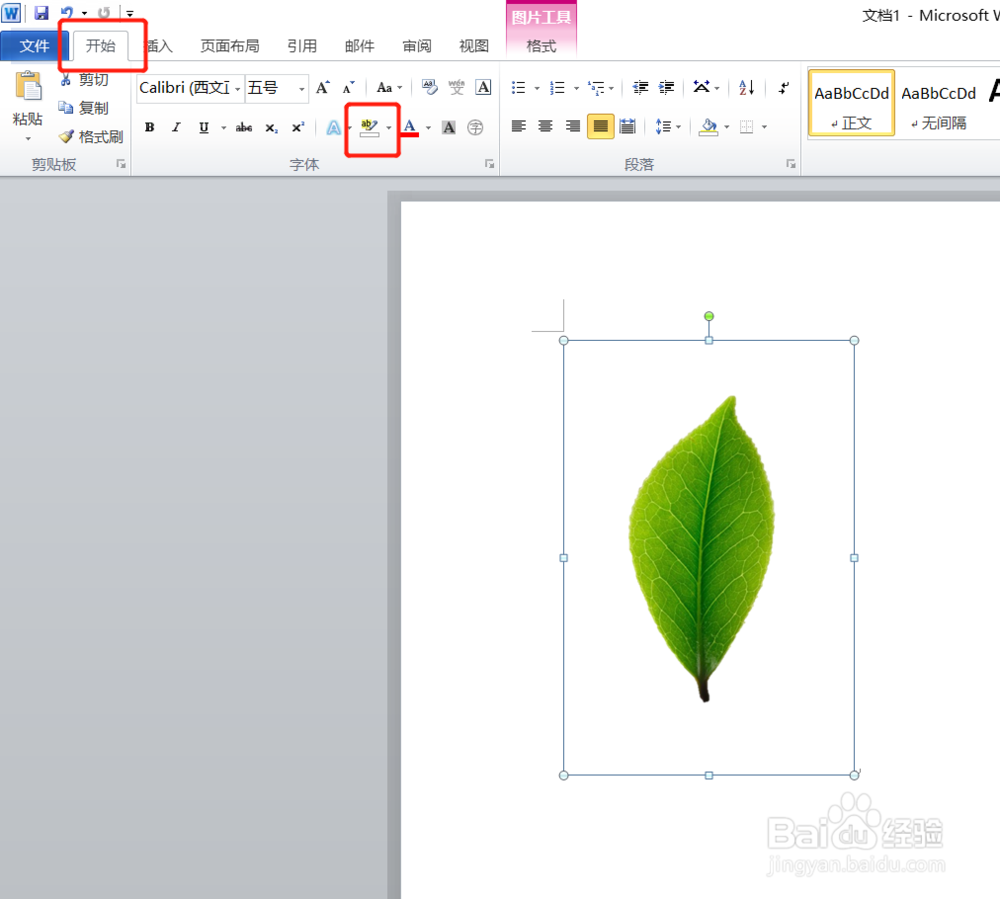Click the 格式刷 format painter button
This screenshot has height=899, width=1000.
91,136
